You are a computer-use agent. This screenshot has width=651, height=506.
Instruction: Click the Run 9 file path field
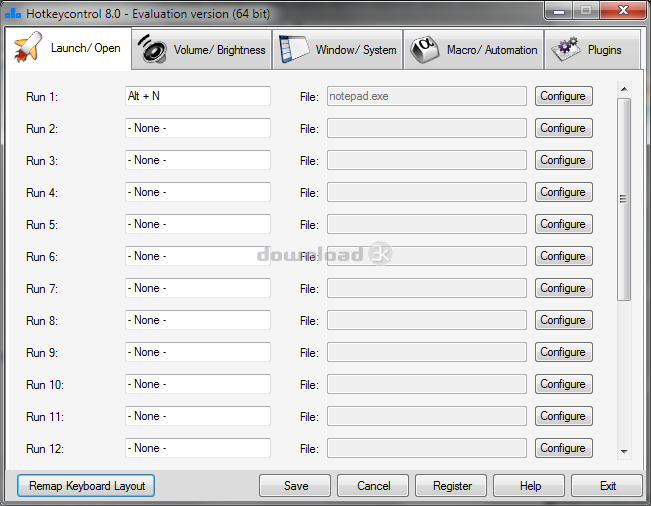click(427, 352)
